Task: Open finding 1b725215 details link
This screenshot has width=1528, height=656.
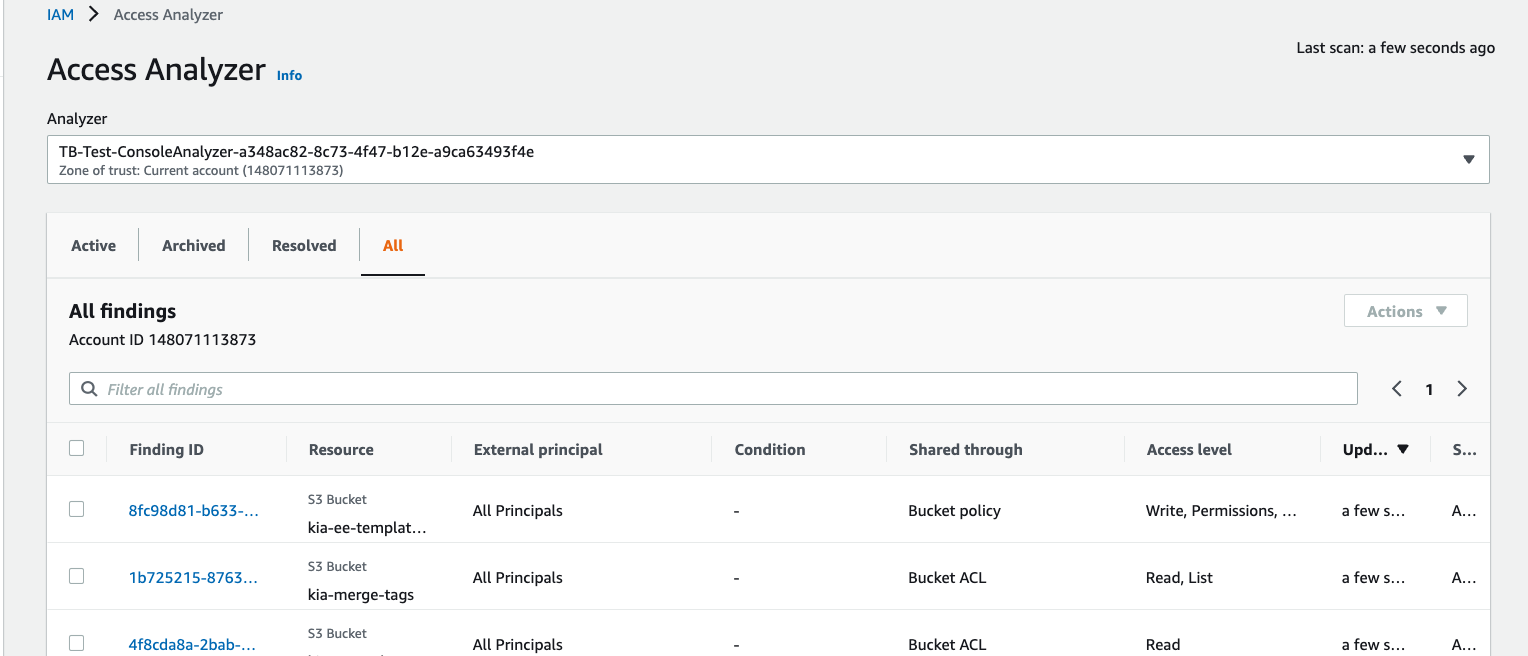Action: (194, 577)
